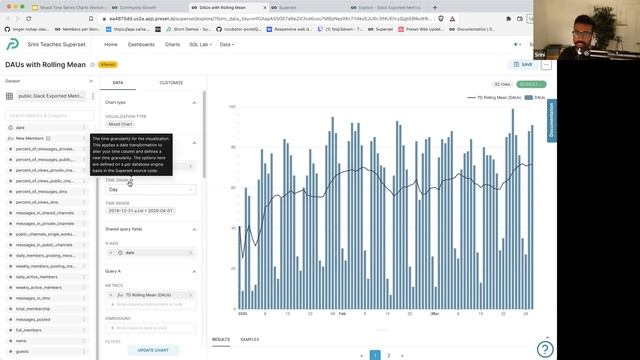Remove the date x-axis field
Viewport: 640px width, 360px height.
[x=111, y=253]
